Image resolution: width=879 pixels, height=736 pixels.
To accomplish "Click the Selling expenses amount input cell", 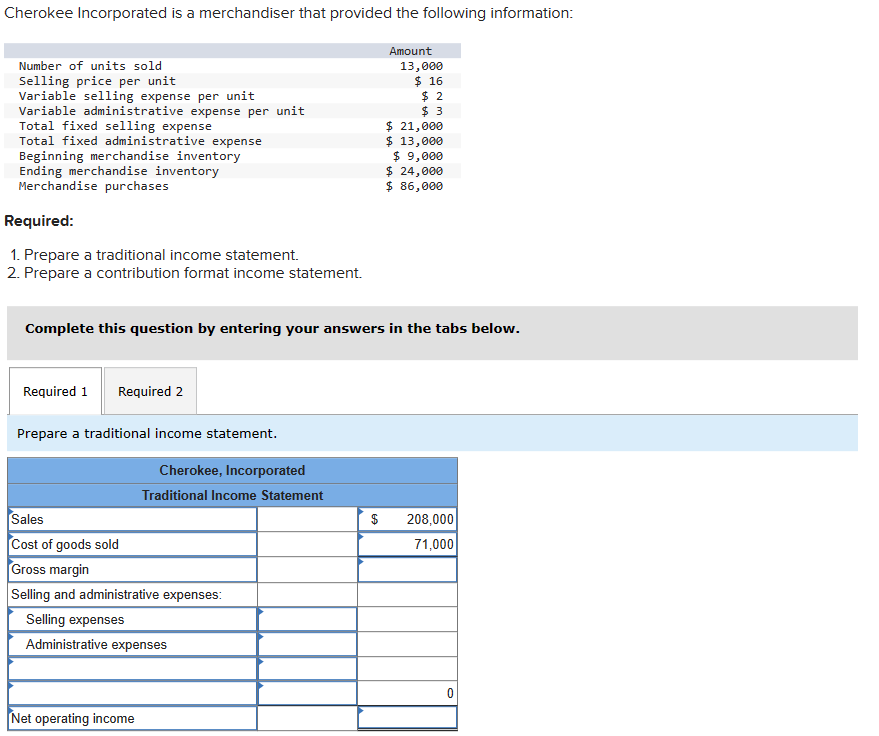I will [x=307, y=619].
